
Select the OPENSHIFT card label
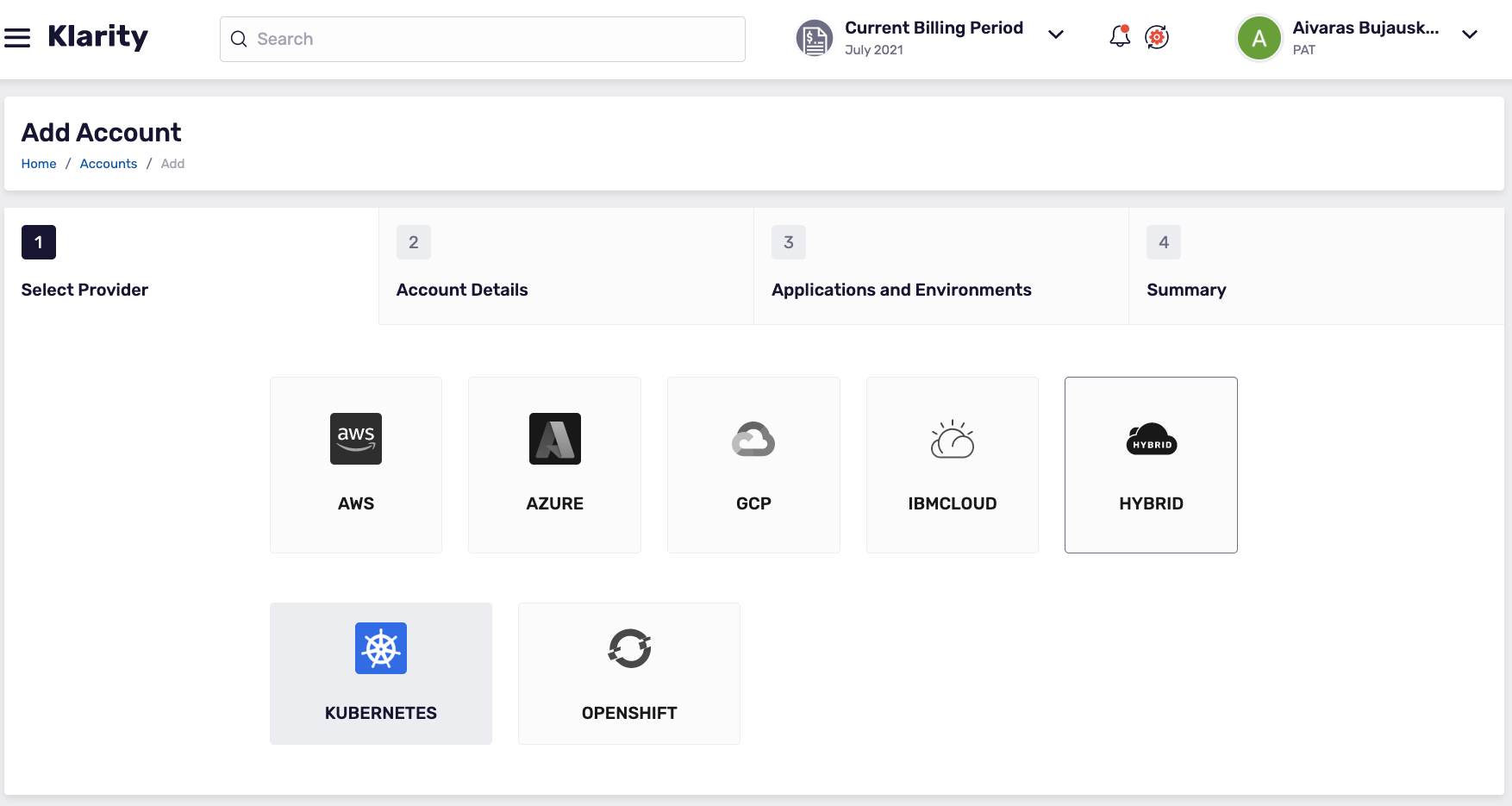pyautogui.click(x=629, y=713)
